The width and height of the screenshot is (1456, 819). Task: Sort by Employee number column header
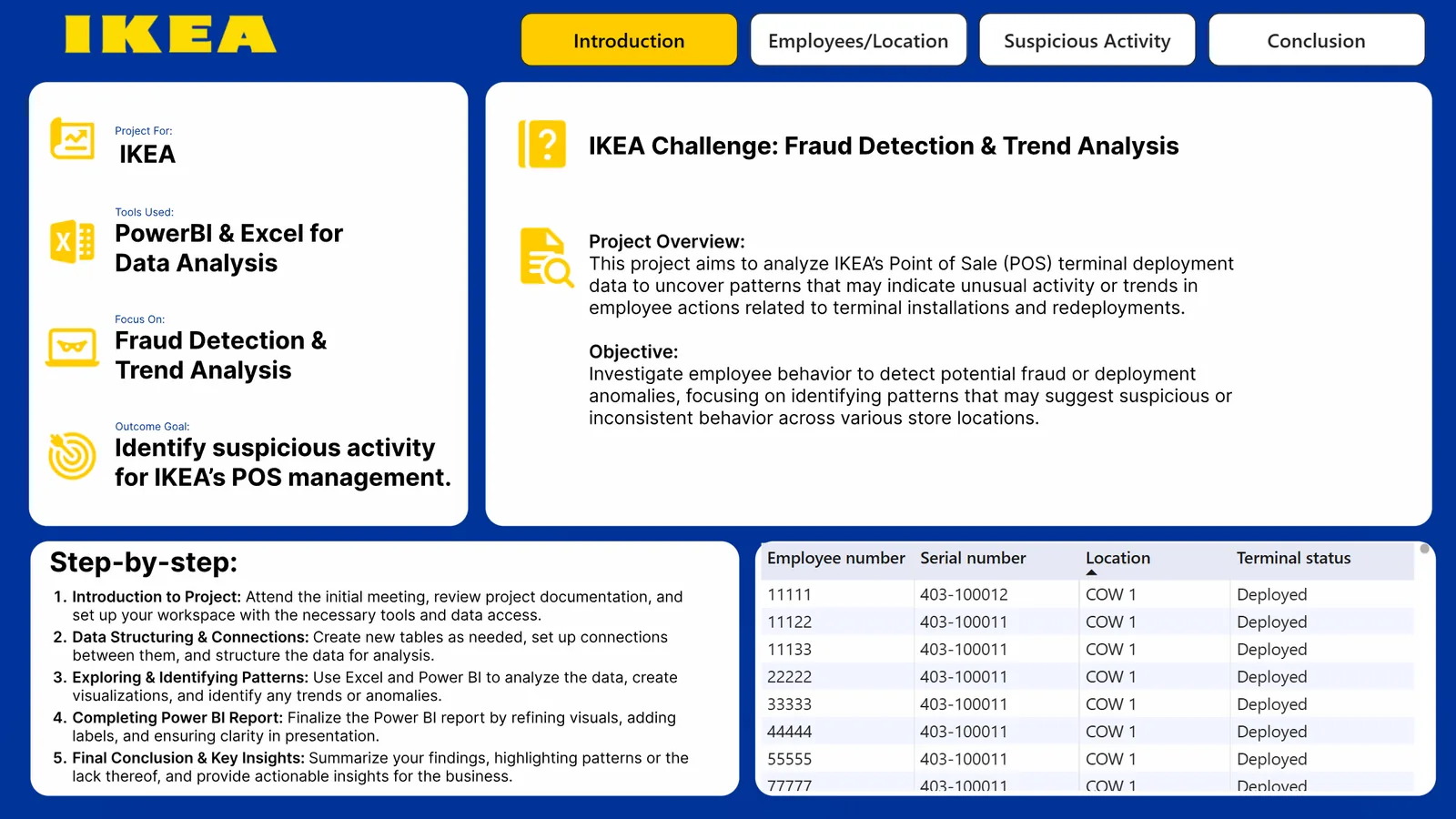coord(836,558)
